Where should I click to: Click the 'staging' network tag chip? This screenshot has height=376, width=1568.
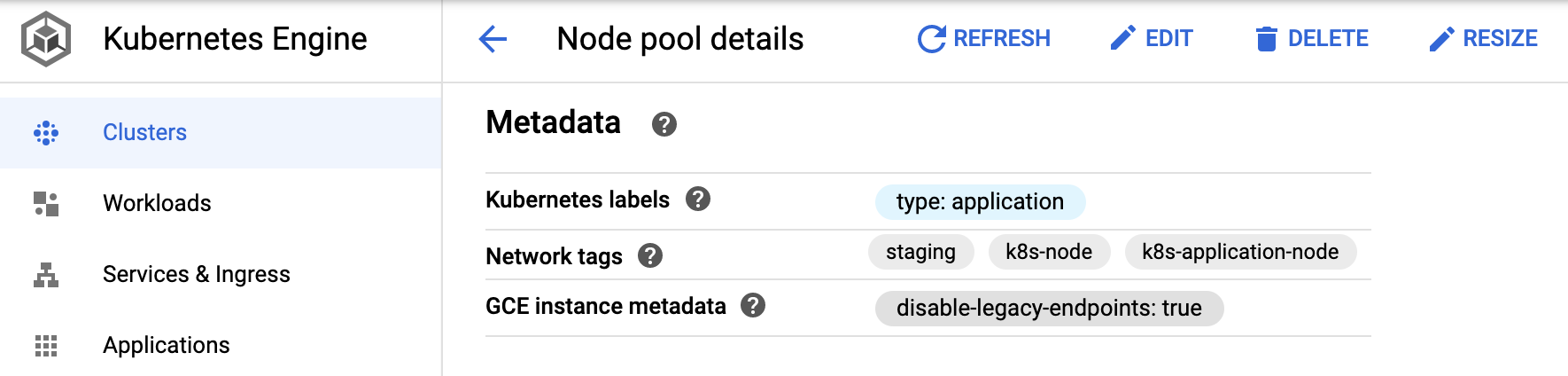[x=920, y=252]
